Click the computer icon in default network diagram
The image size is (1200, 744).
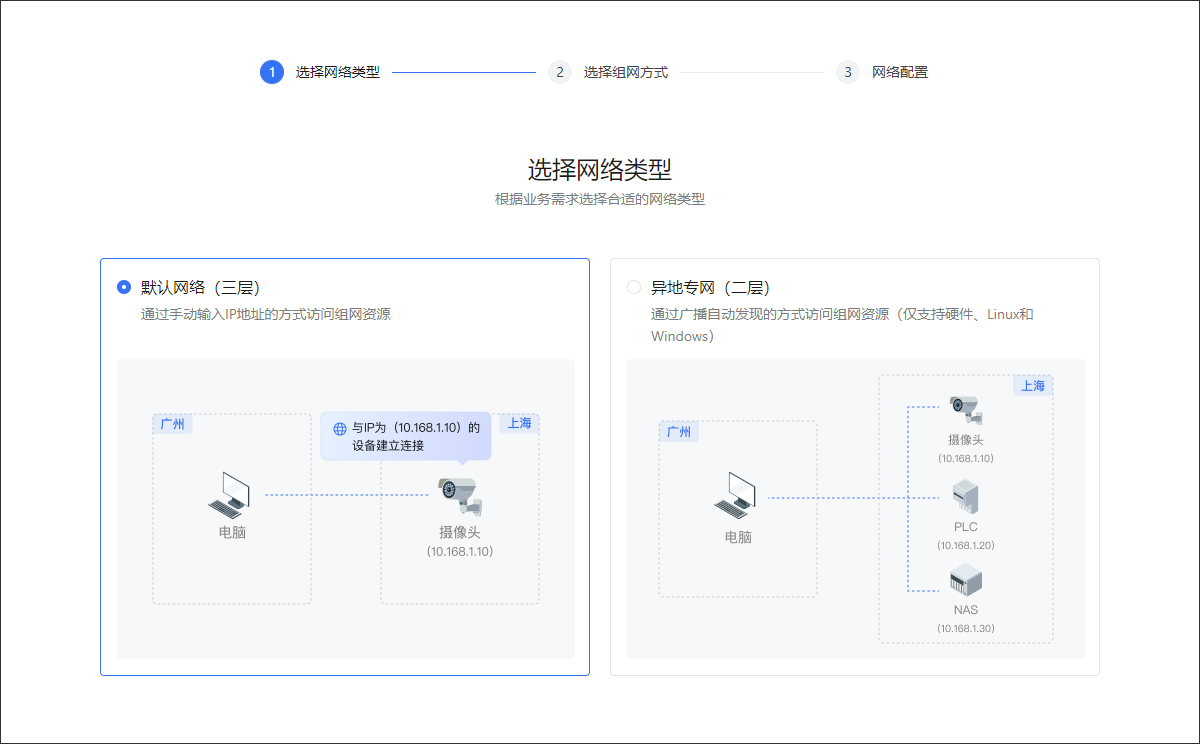click(x=231, y=494)
